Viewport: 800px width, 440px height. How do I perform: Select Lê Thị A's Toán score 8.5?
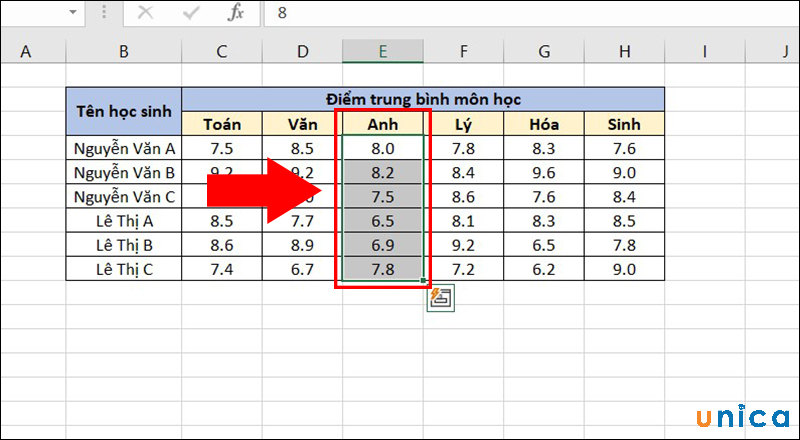[x=222, y=221]
